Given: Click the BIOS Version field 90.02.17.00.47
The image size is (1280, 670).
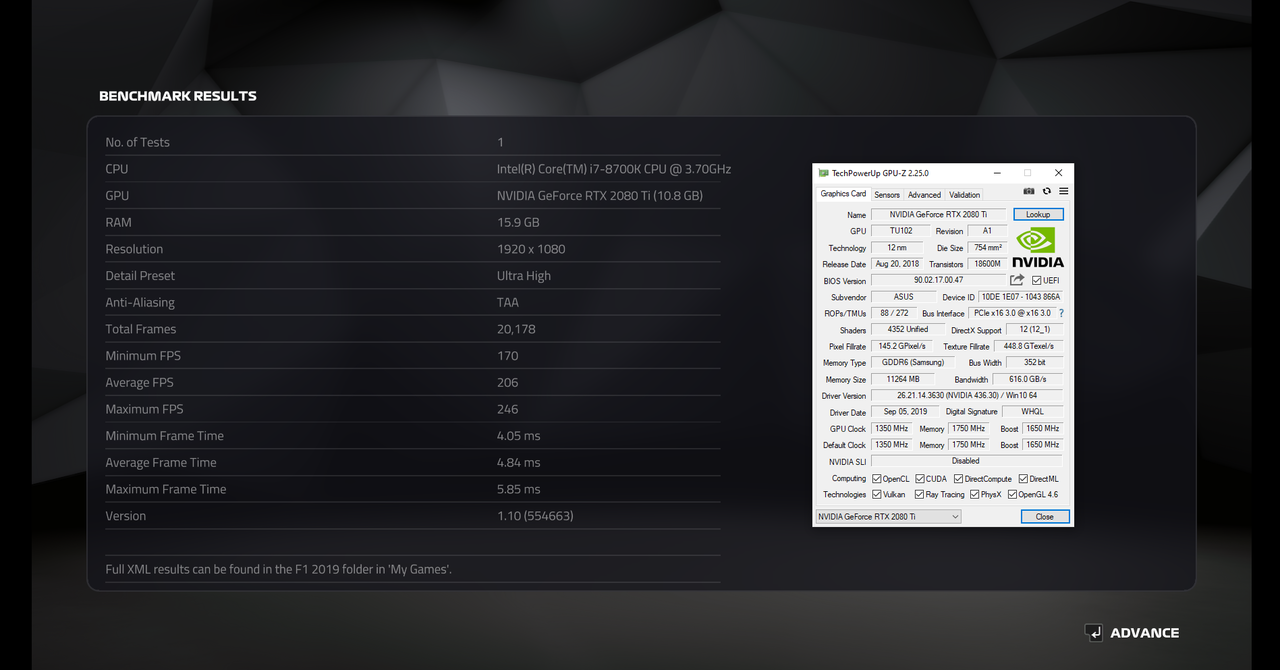Looking at the screenshot, I should (938, 281).
